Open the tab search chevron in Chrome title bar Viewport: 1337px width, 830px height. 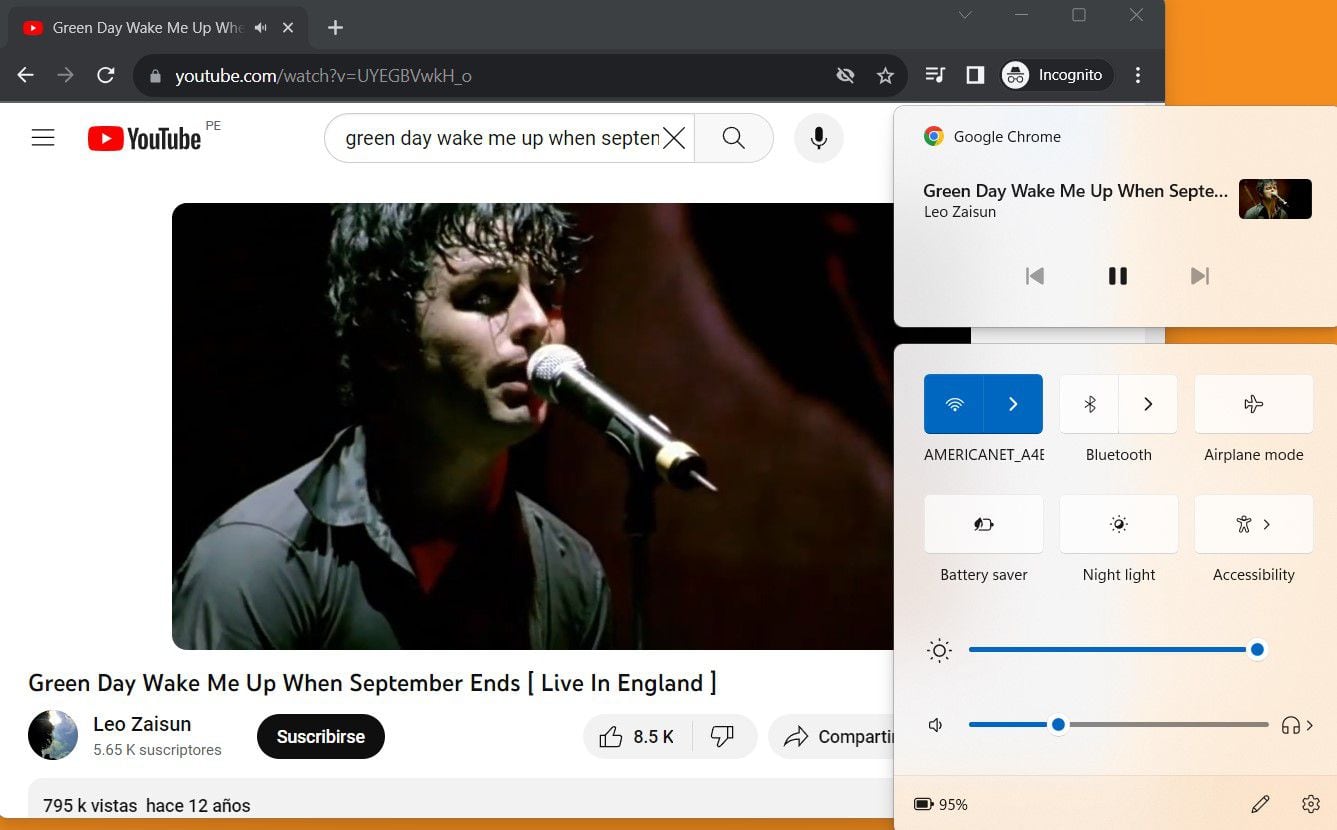point(965,15)
